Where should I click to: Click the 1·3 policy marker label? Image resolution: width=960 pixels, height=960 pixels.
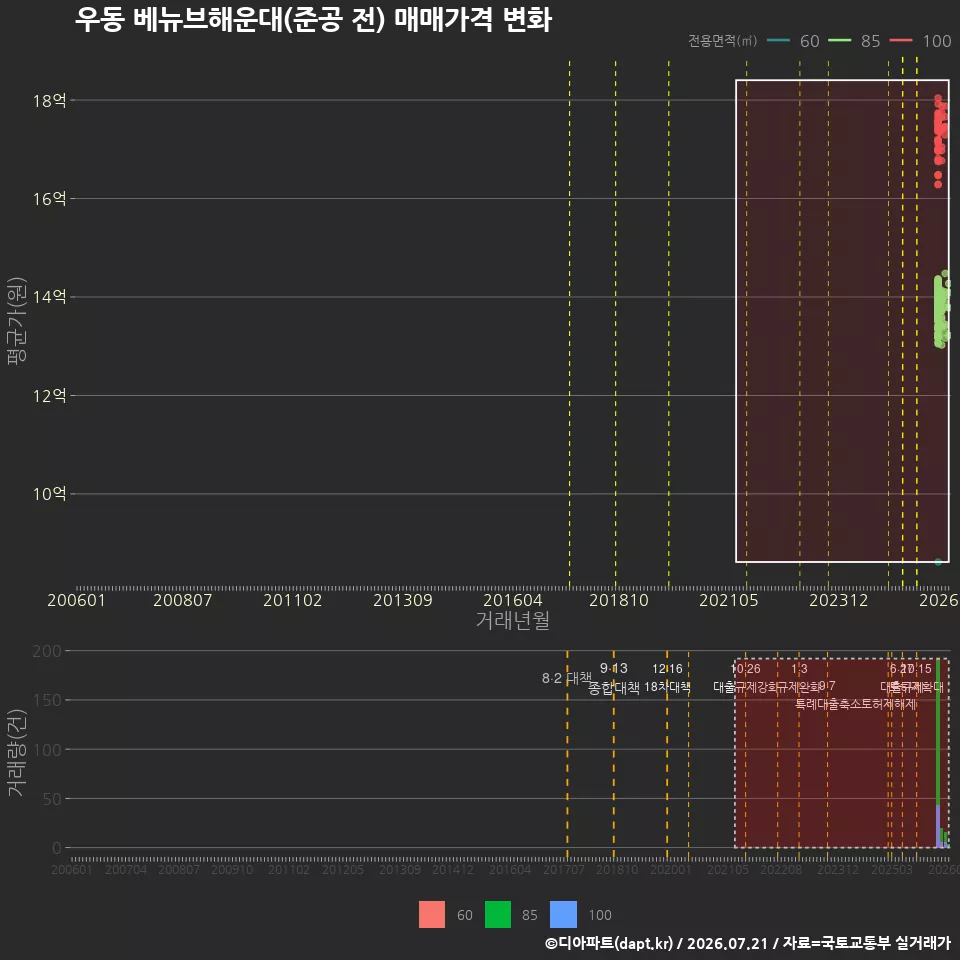click(799, 669)
